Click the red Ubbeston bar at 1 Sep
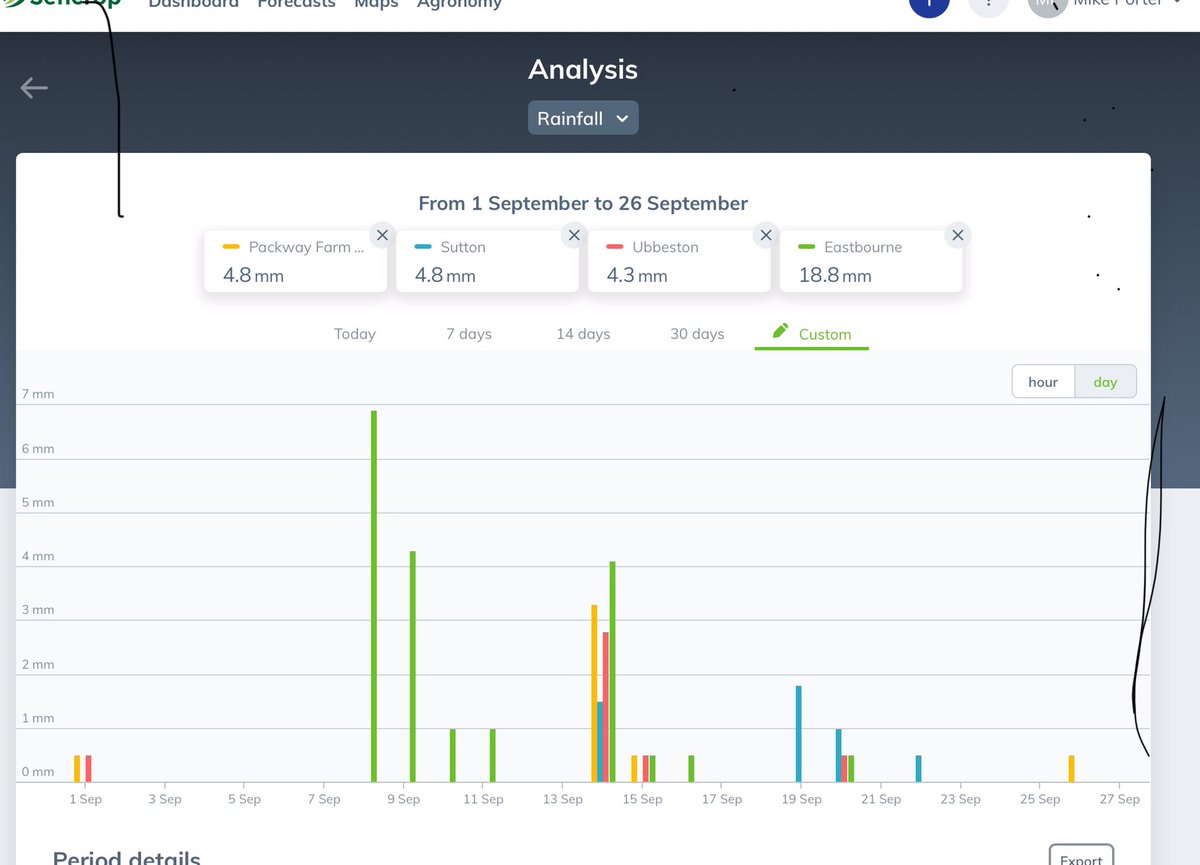This screenshot has width=1200, height=865. (x=88, y=769)
